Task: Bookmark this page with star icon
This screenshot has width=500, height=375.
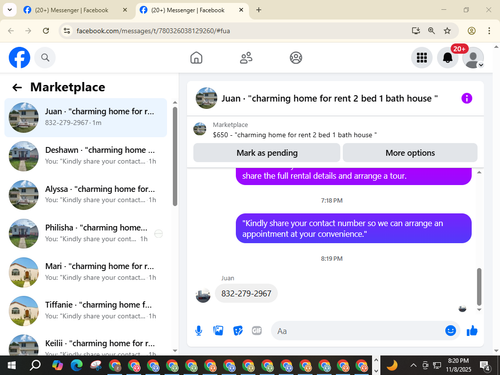Action: pyautogui.click(x=447, y=31)
